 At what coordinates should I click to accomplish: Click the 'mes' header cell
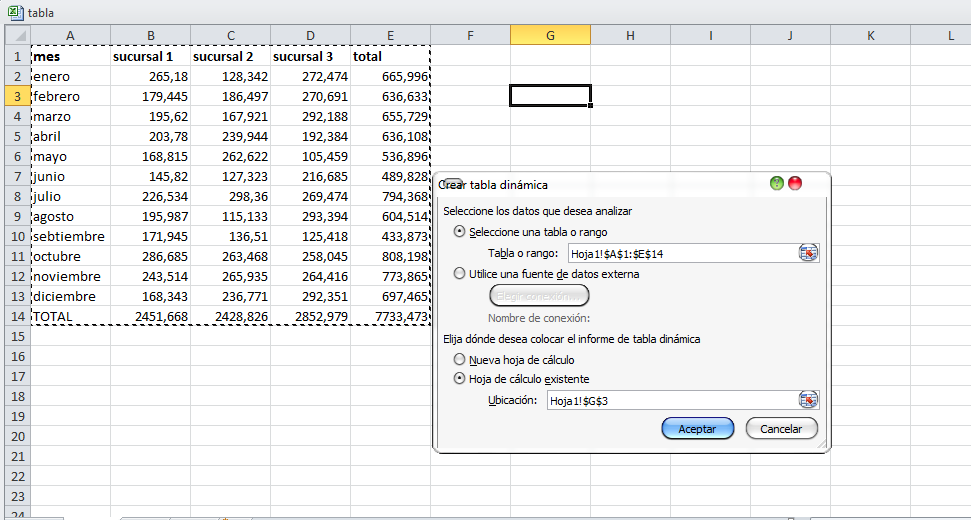[x=71, y=56]
